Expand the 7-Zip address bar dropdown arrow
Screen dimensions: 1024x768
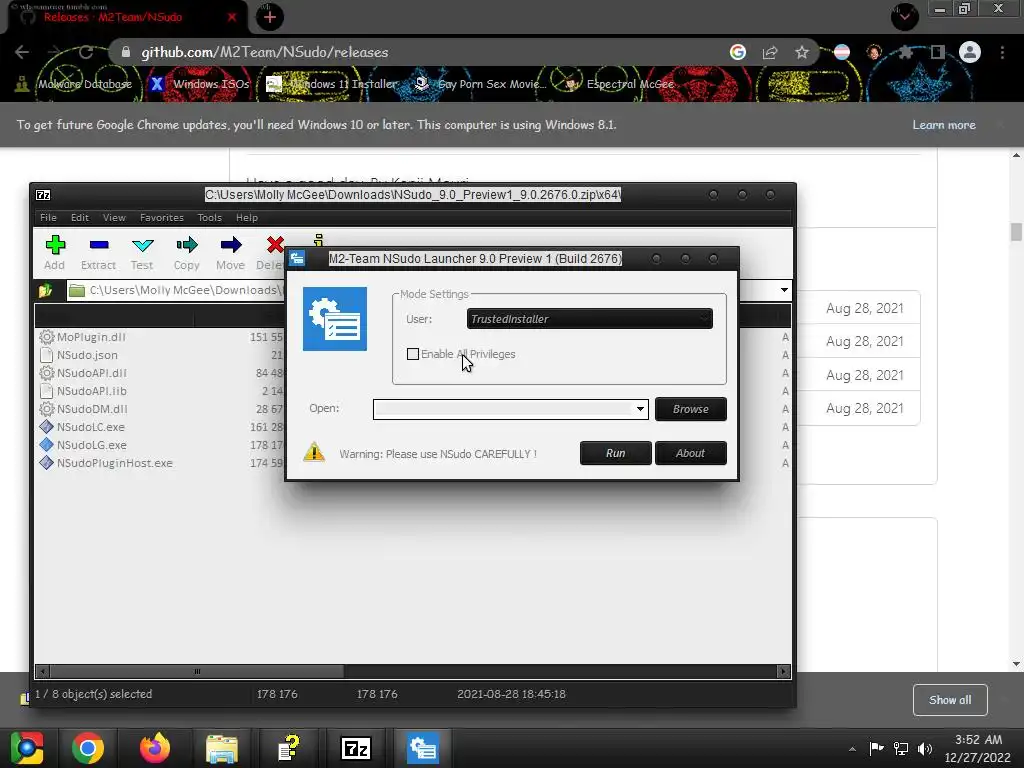(784, 290)
